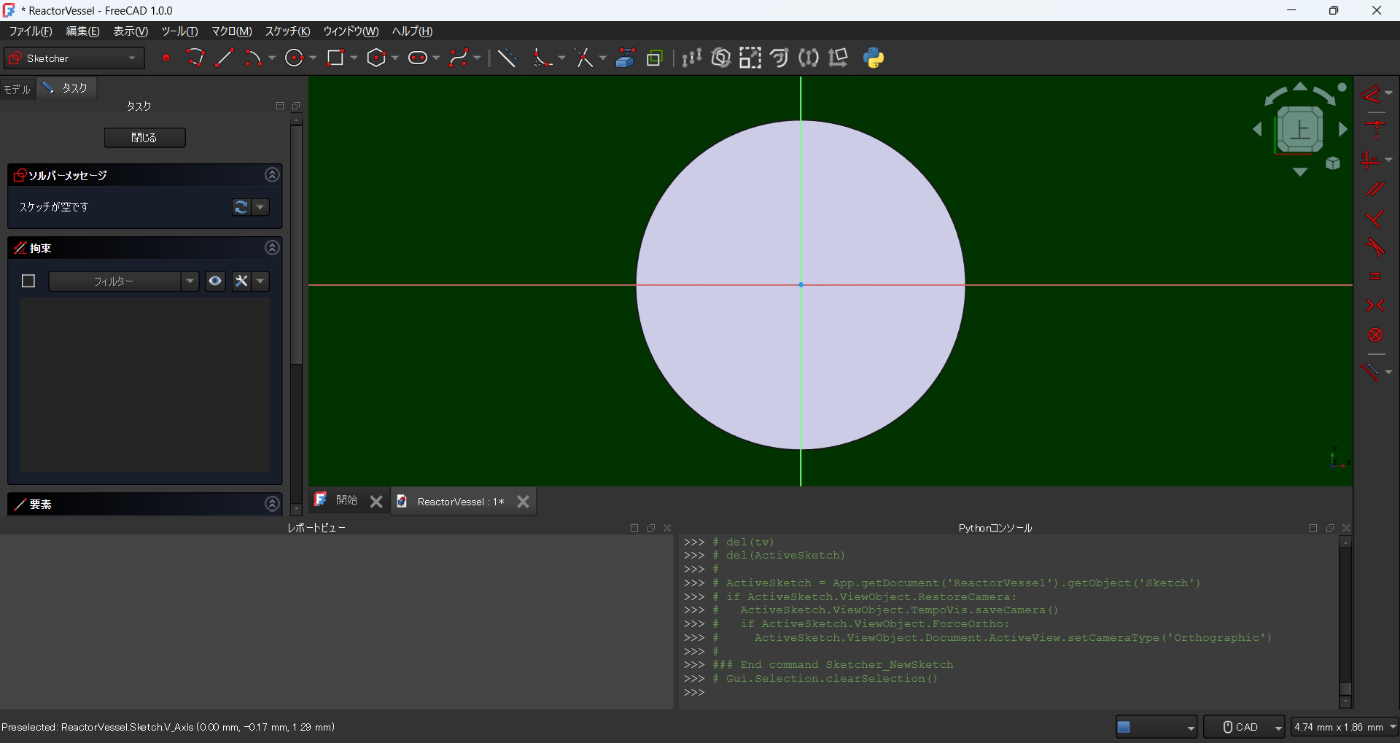This screenshot has width=1400, height=743.
Task: Select the create circle tool
Action: [x=294, y=58]
